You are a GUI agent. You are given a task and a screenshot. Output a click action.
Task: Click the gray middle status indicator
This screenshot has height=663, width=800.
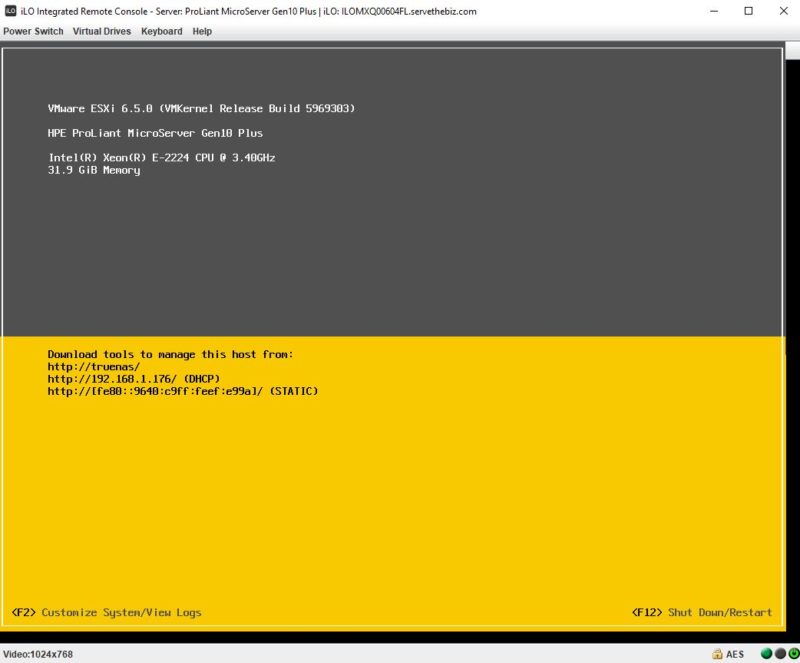(x=780, y=653)
